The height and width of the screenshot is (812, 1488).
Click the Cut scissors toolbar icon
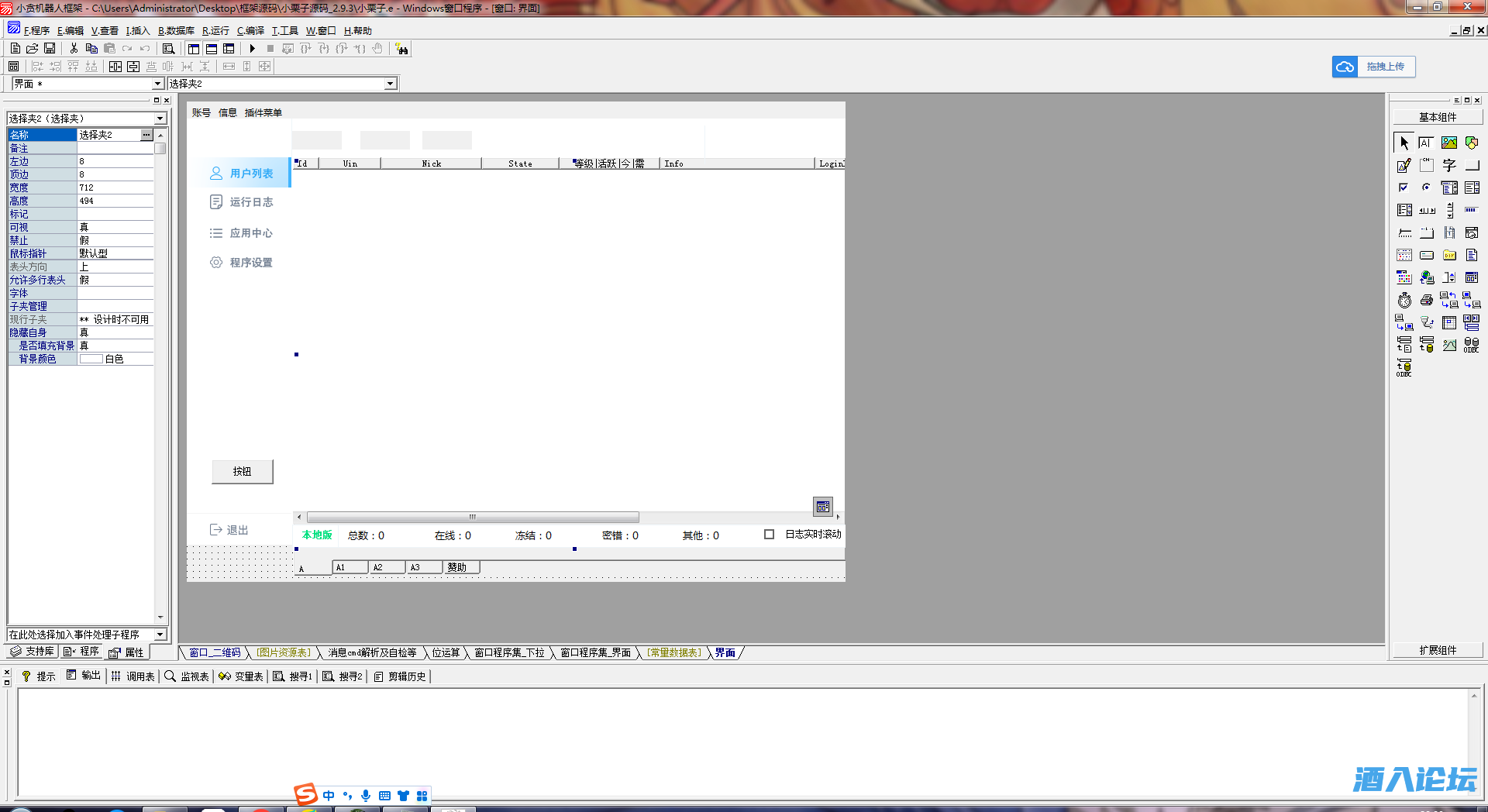74,49
